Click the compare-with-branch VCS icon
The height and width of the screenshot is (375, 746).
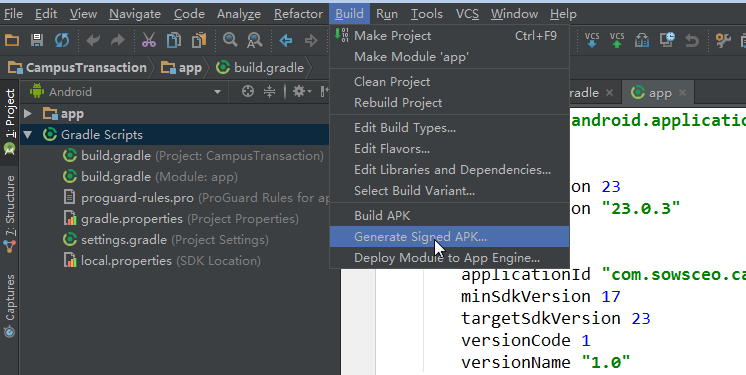(x=642, y=40)
